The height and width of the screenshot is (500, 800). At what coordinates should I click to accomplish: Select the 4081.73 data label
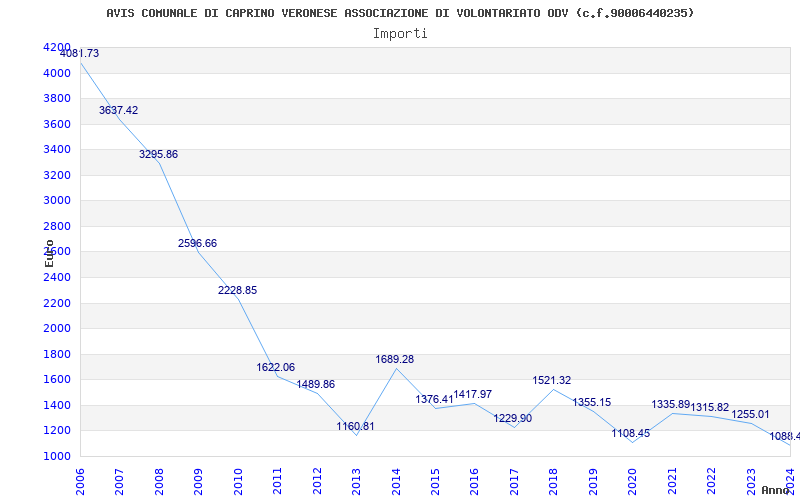tap(80, 53)
